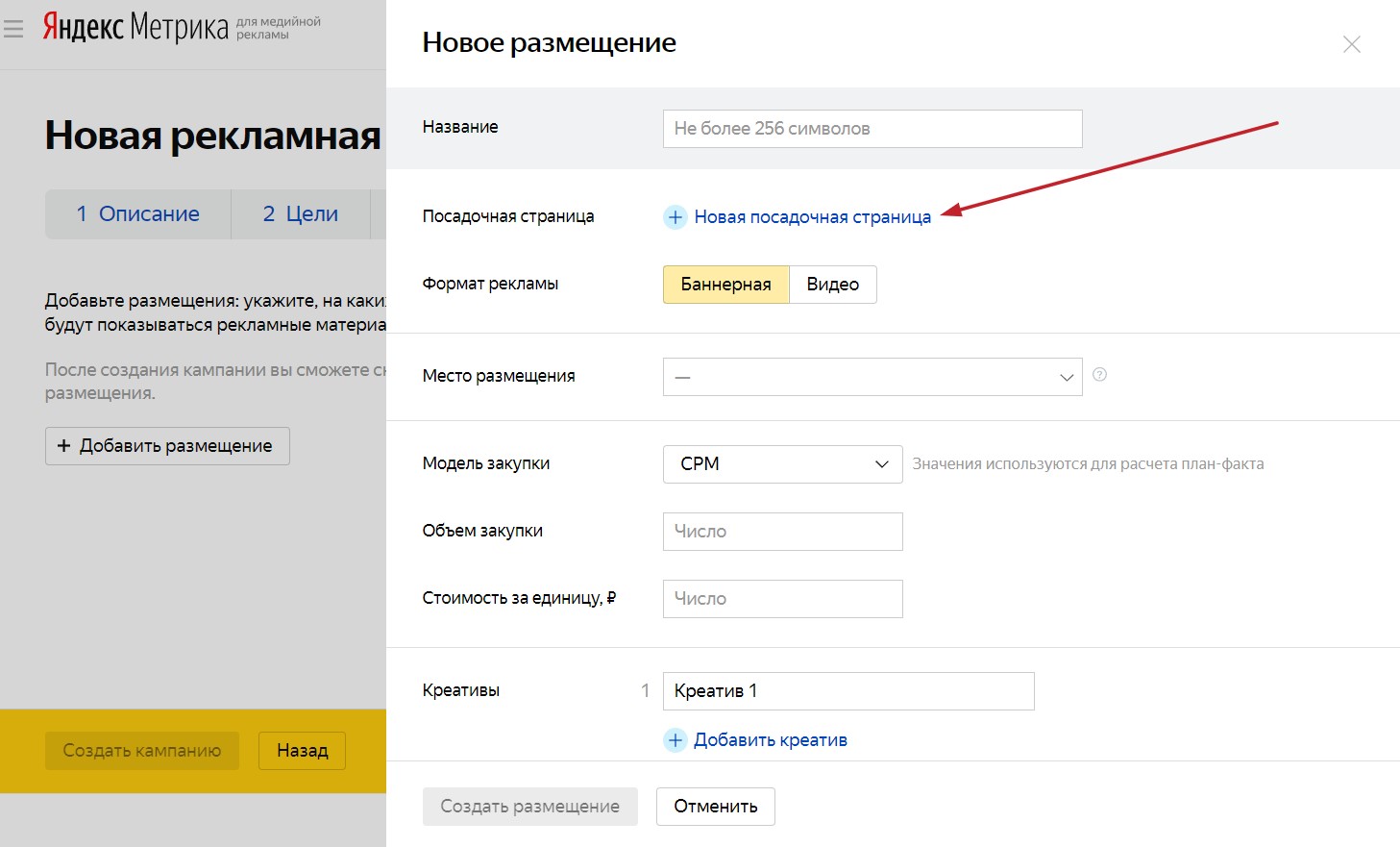This screenshot has height=847, width=1400.
Task: Switch to the Цели step tab
Action: click(301, 214)
